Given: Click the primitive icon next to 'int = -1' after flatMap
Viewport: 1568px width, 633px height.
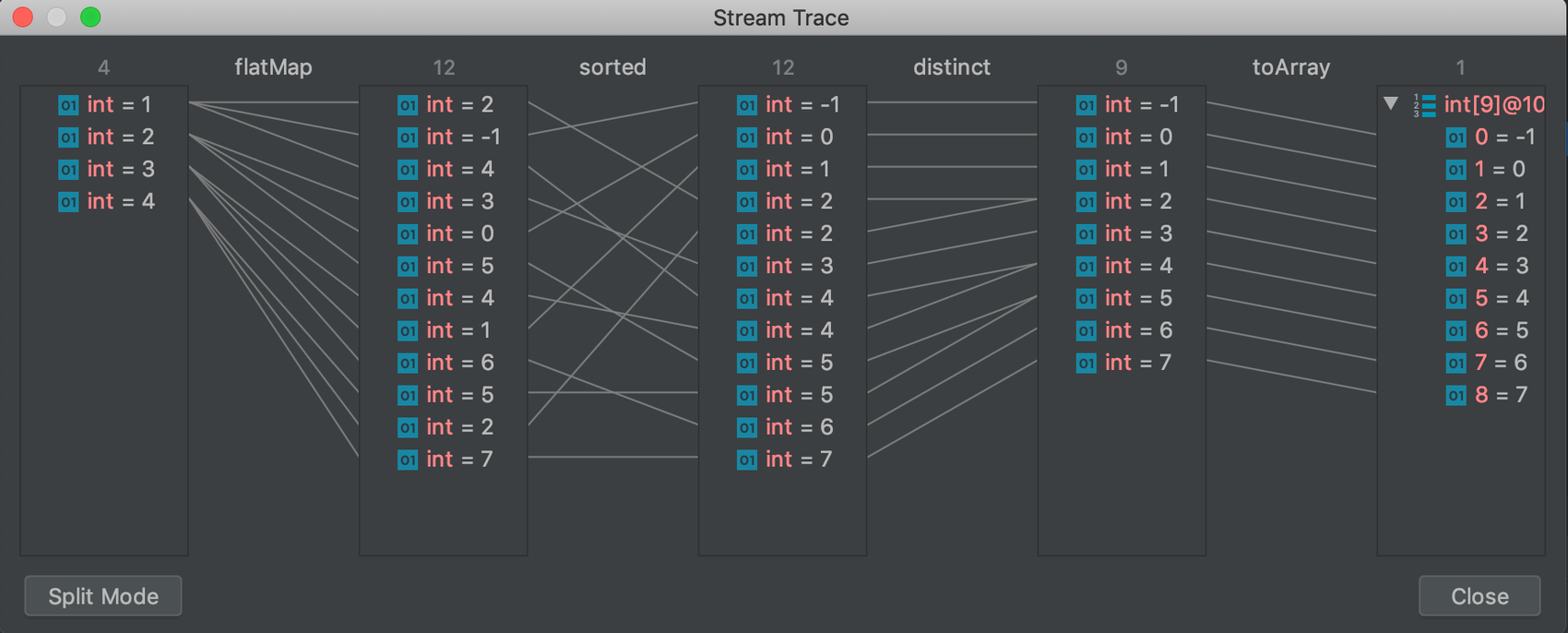Looking at the screenshot, I should (x=408, y=137).
